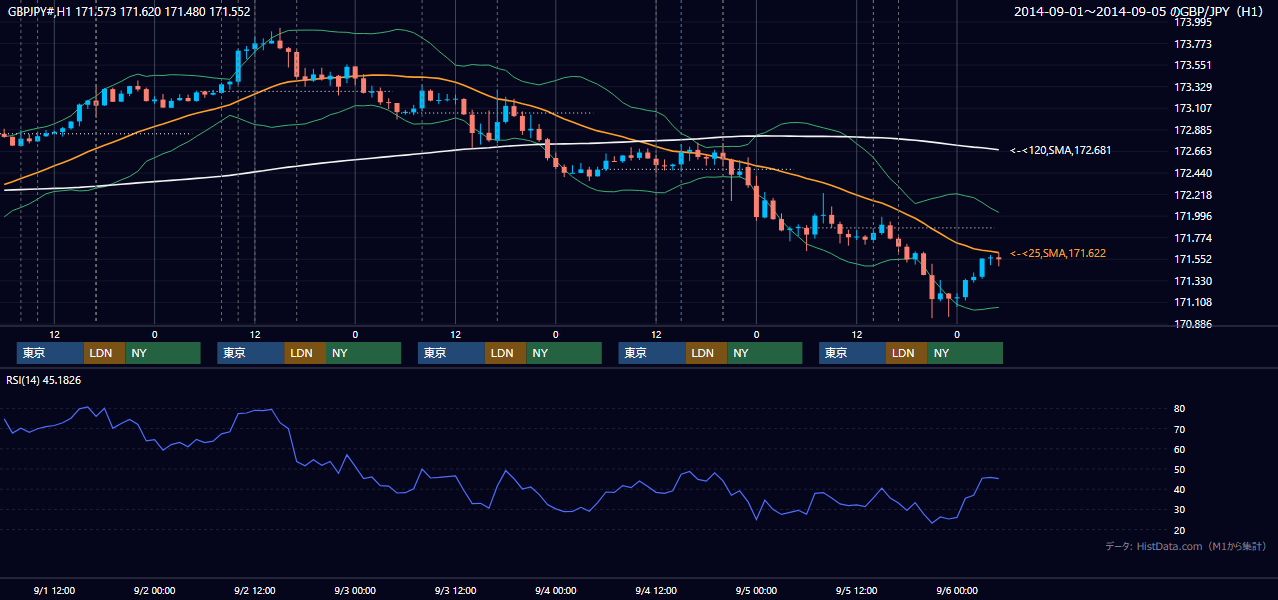The width and height of the screenshot is (1278, 600).
Task: Click price axis value 172.218
Action: click(1193, 195)
